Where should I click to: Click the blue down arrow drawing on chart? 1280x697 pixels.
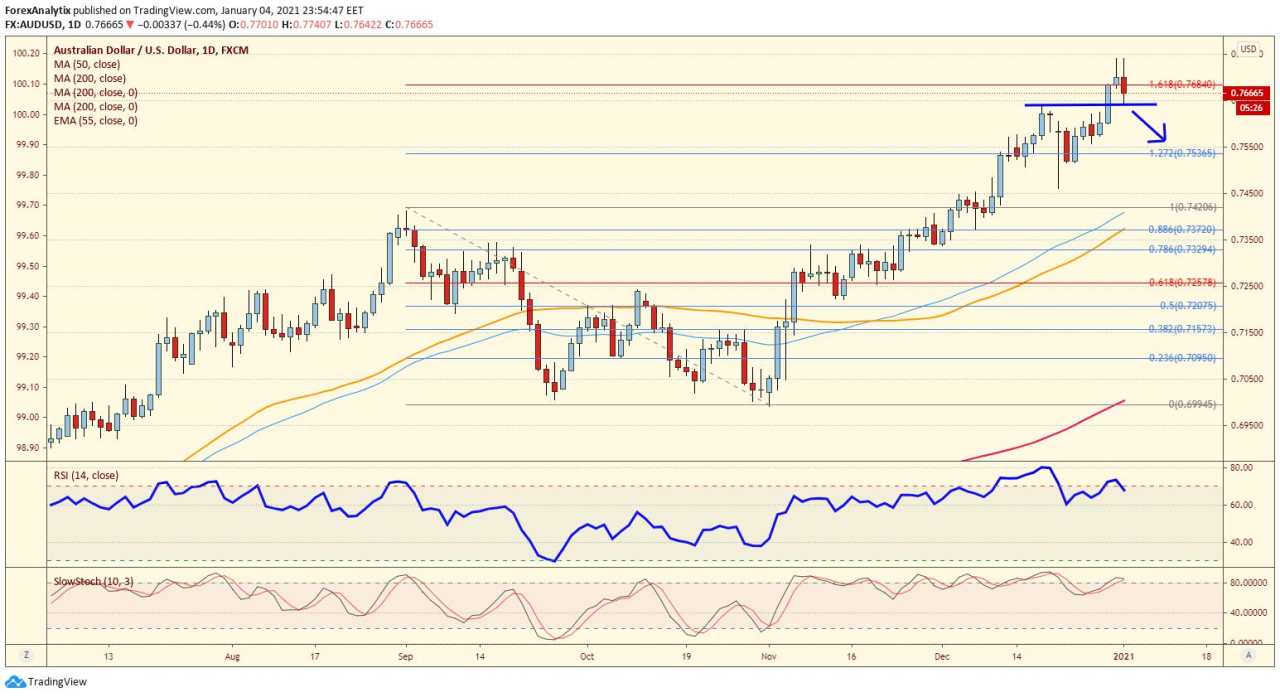1150,126
